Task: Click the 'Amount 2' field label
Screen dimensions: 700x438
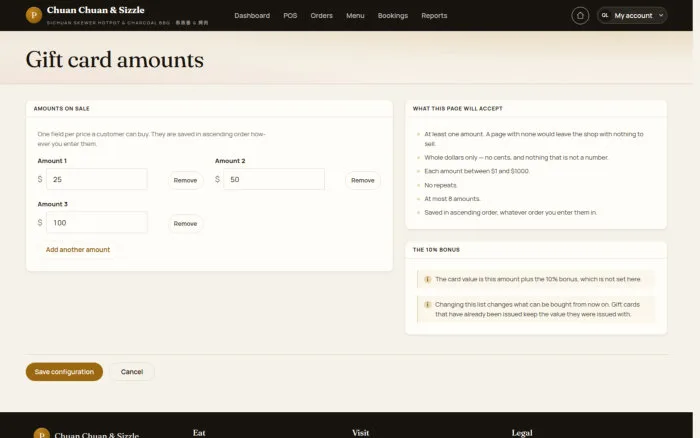Action: [x=230, y=161]
